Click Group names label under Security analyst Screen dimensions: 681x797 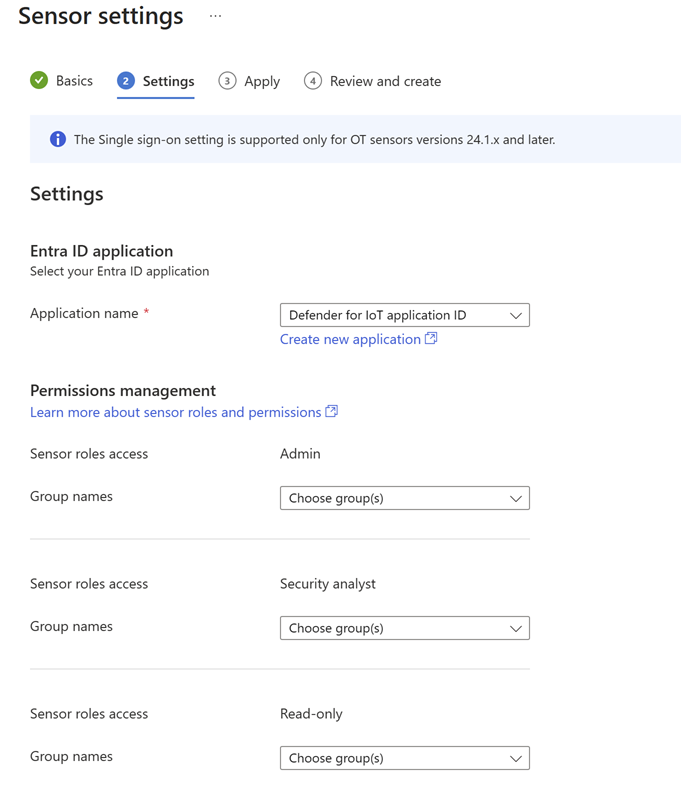click(x=71, y=626)
